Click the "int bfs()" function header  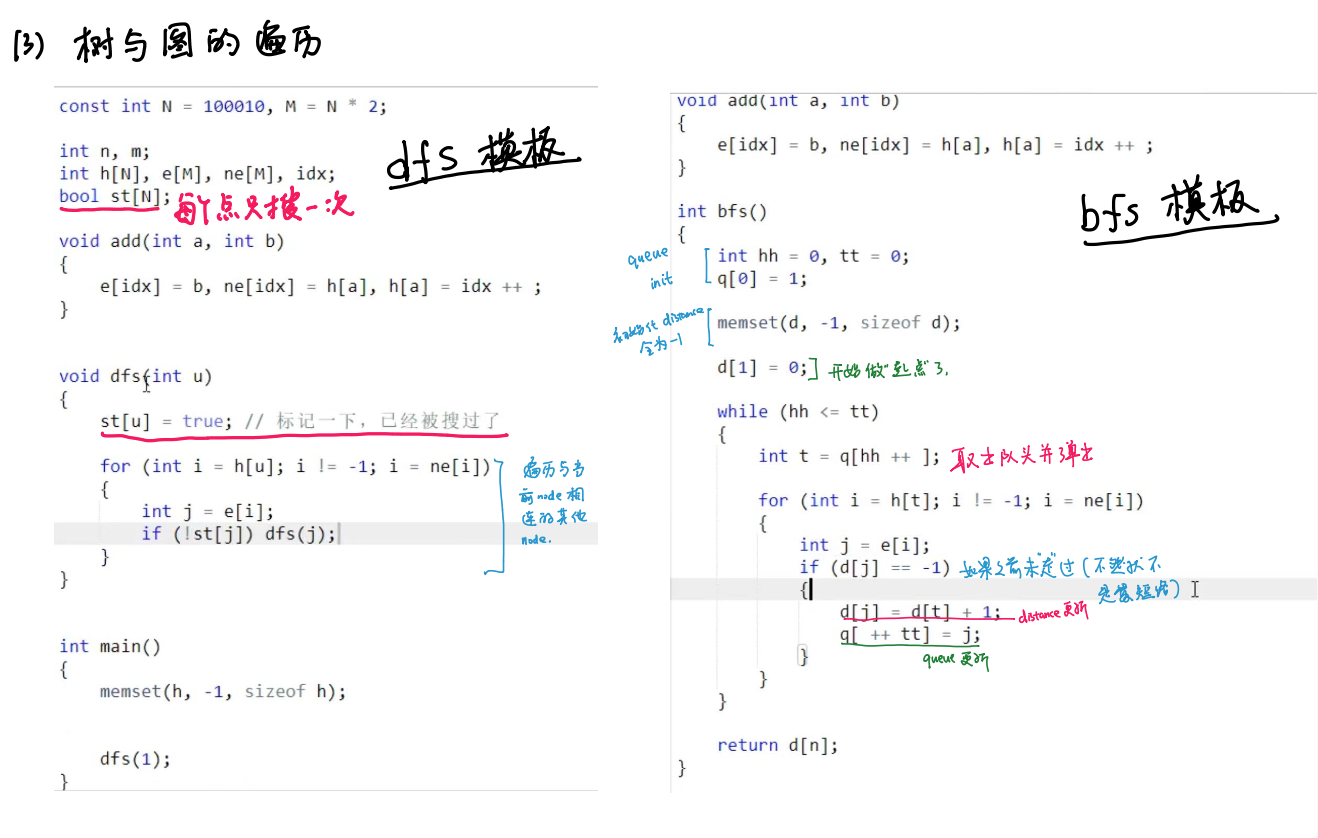pyautogui.click(x=722, y=211)
